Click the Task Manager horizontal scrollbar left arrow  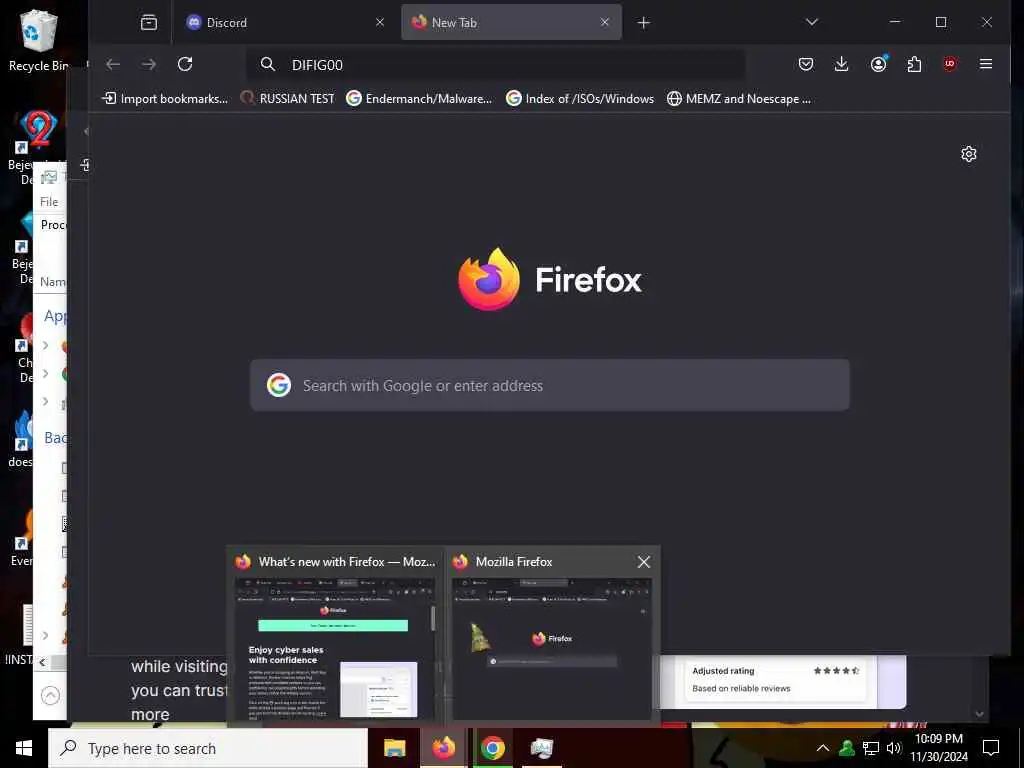tap(42, 662)
